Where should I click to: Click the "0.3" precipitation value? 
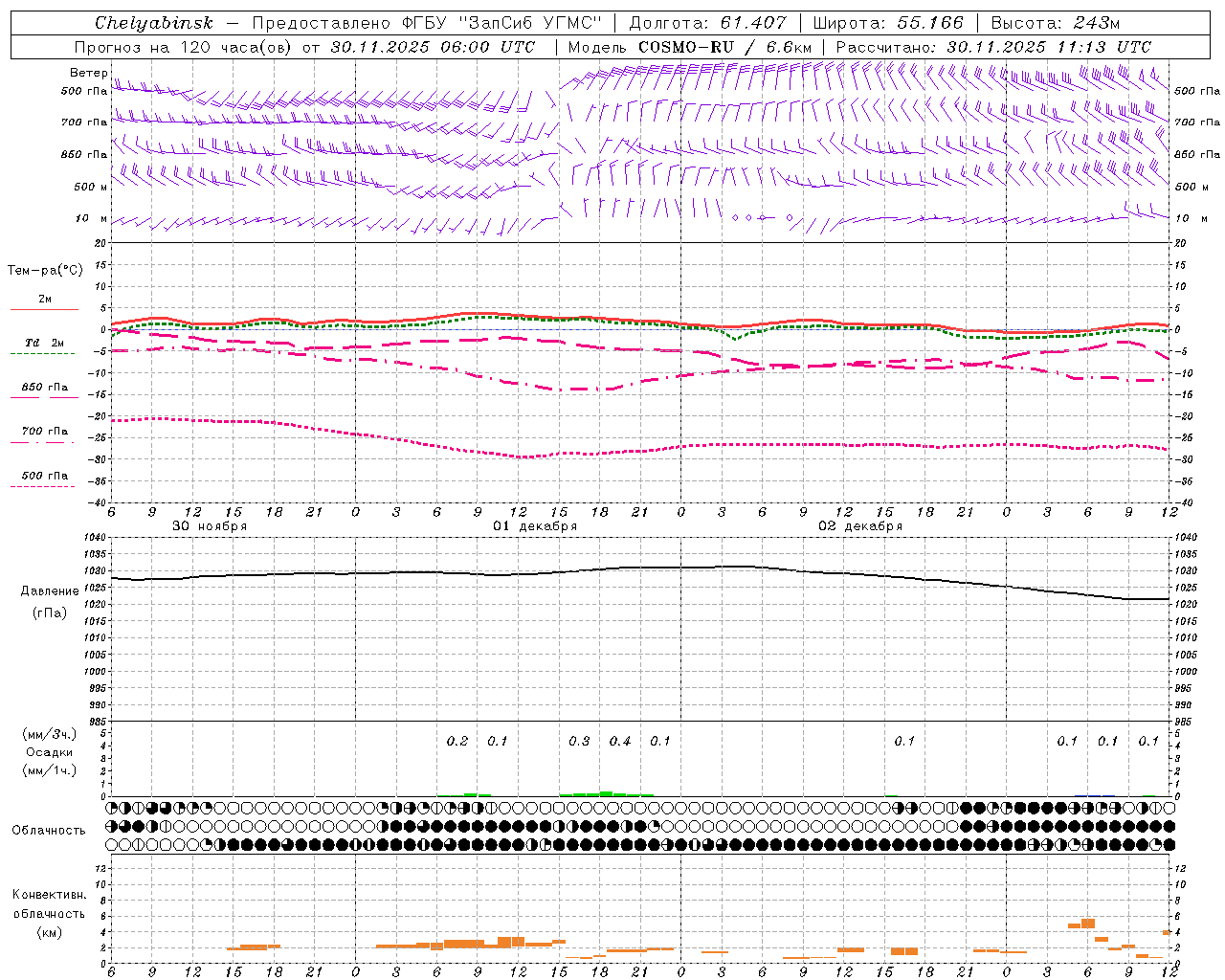pos(579,741)
